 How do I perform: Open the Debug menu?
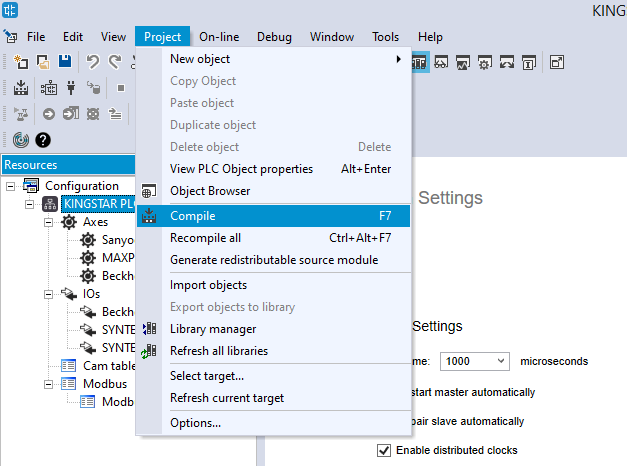point(274,37)
